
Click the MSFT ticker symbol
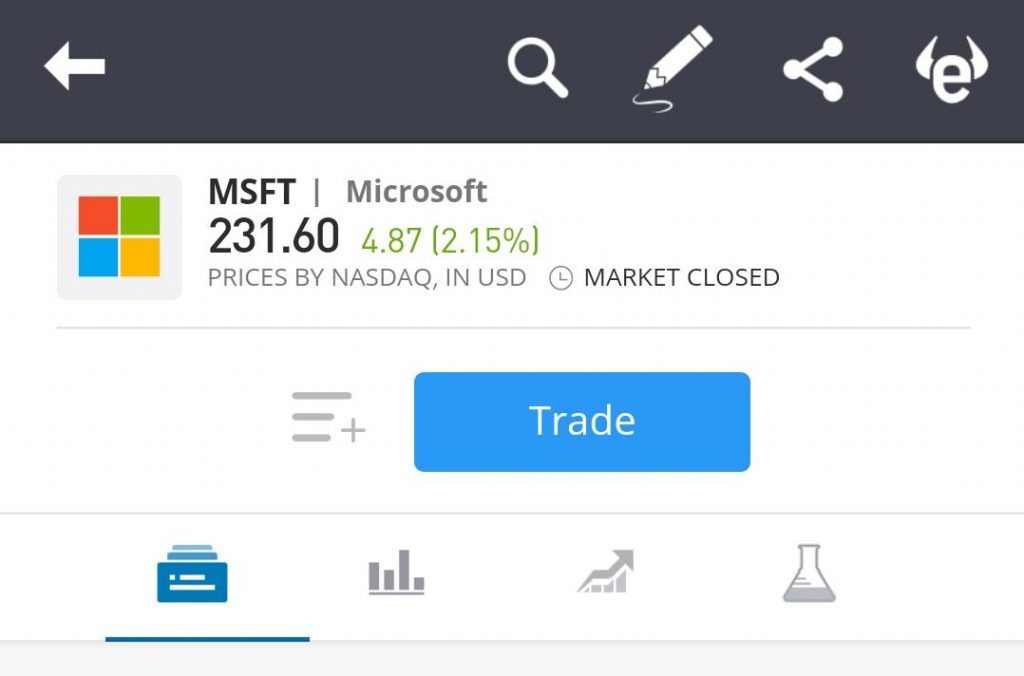[252, 191]
